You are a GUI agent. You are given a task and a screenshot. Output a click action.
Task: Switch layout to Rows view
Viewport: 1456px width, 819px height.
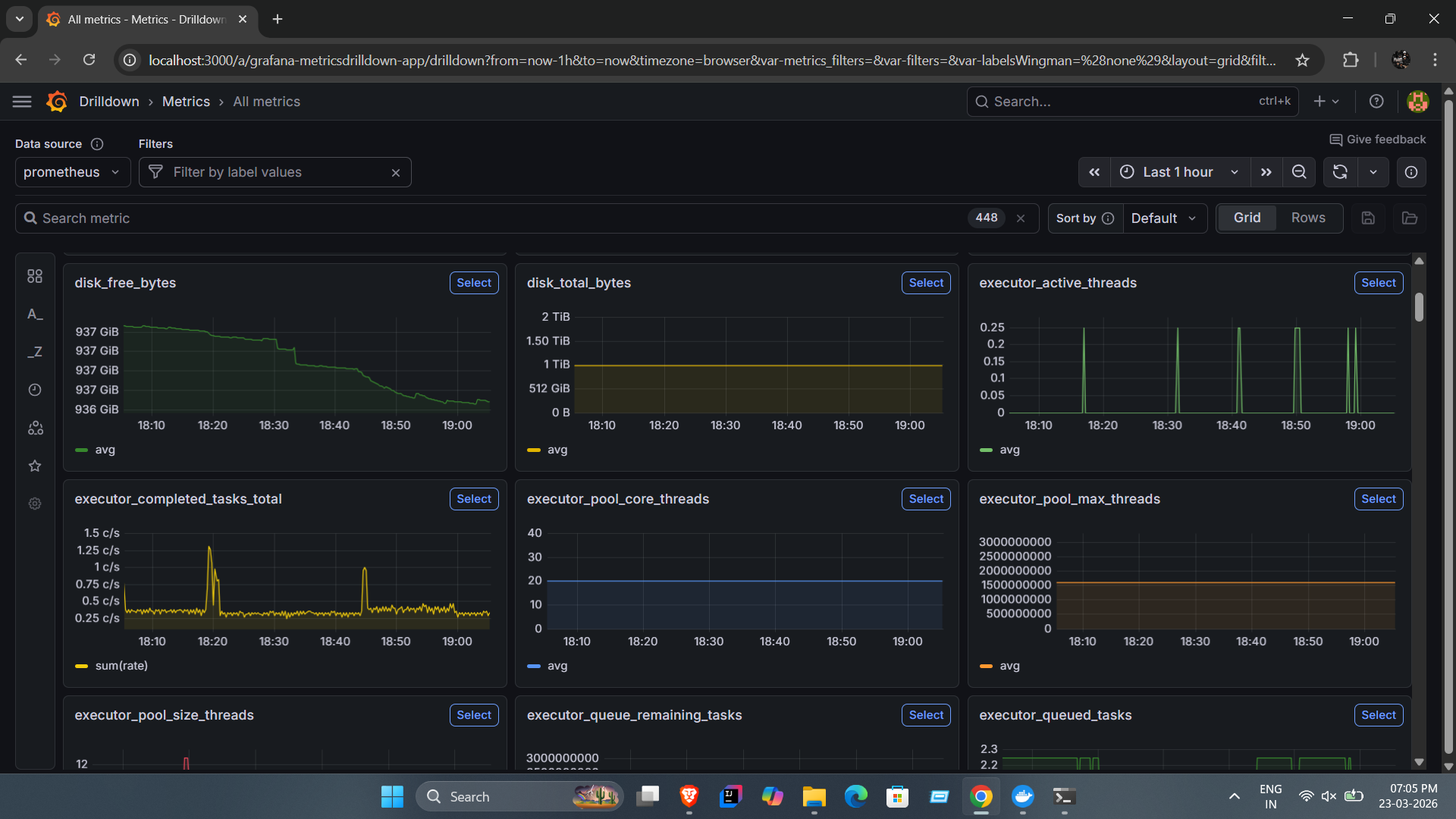point(1308,218)
